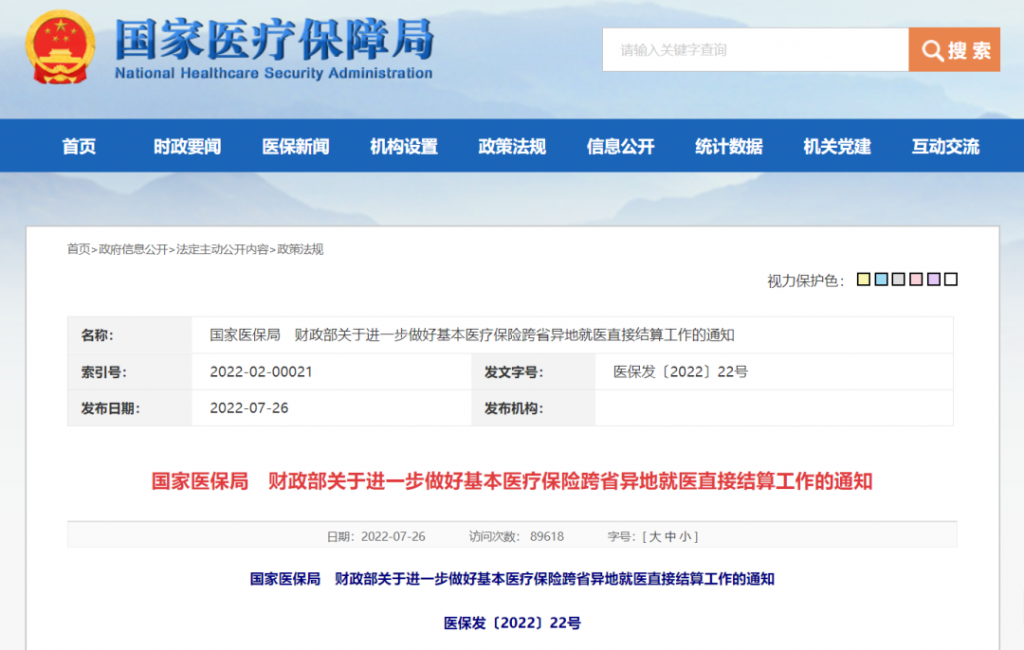The image size is (1024, 650).
Task: Open the 信息公开 navigation item
Action: pos(620,146)
